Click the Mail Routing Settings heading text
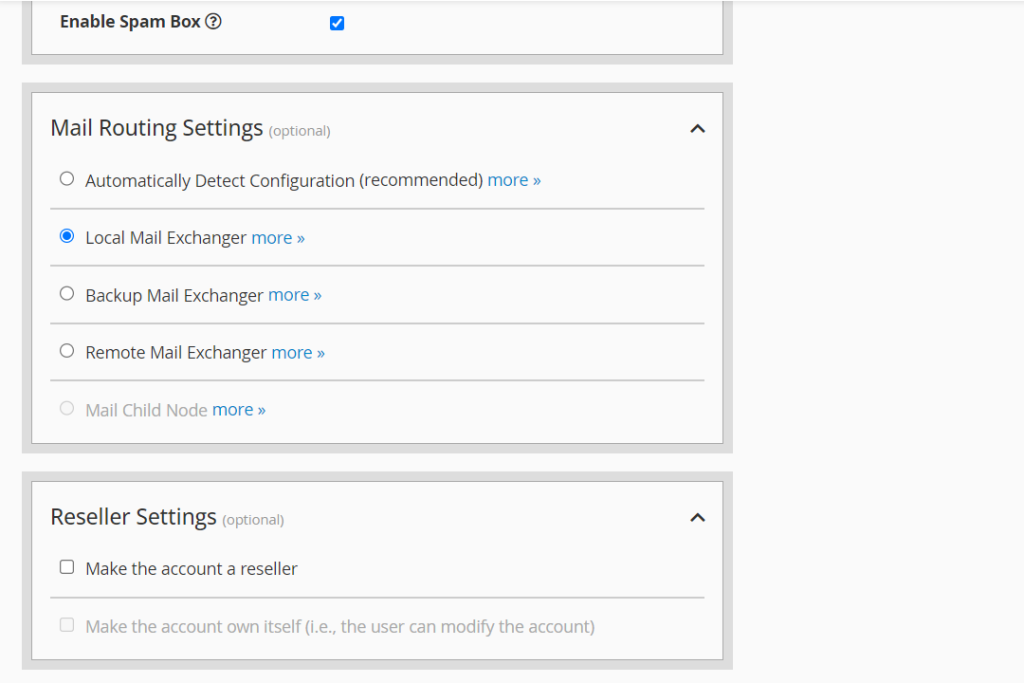 tap(157, 129)
